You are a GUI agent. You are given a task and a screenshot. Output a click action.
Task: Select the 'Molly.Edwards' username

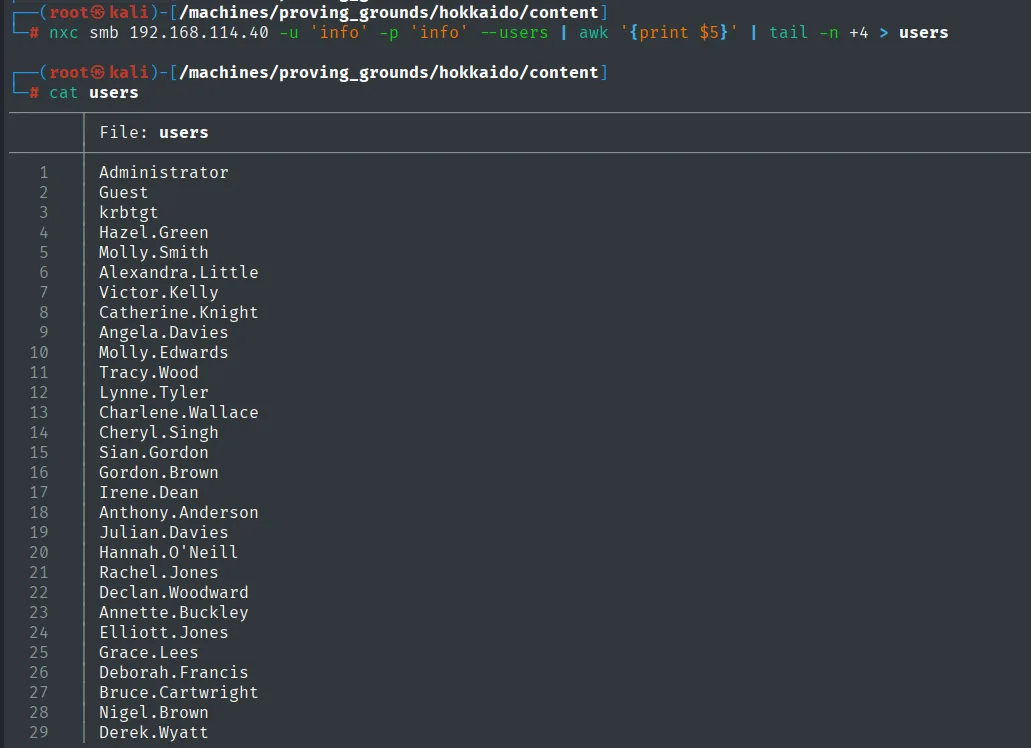[x=164, y=352]
